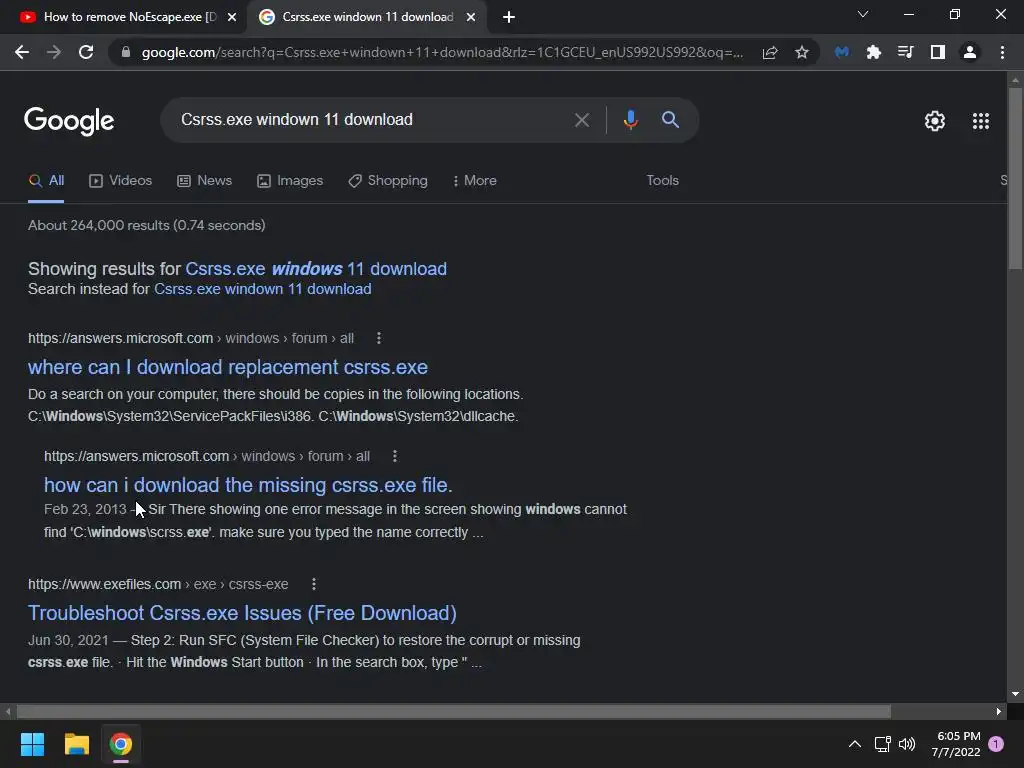The image size is (1024, 768).
Task: Click the 'About 264,000 results' text
Action: pos(147,225)
